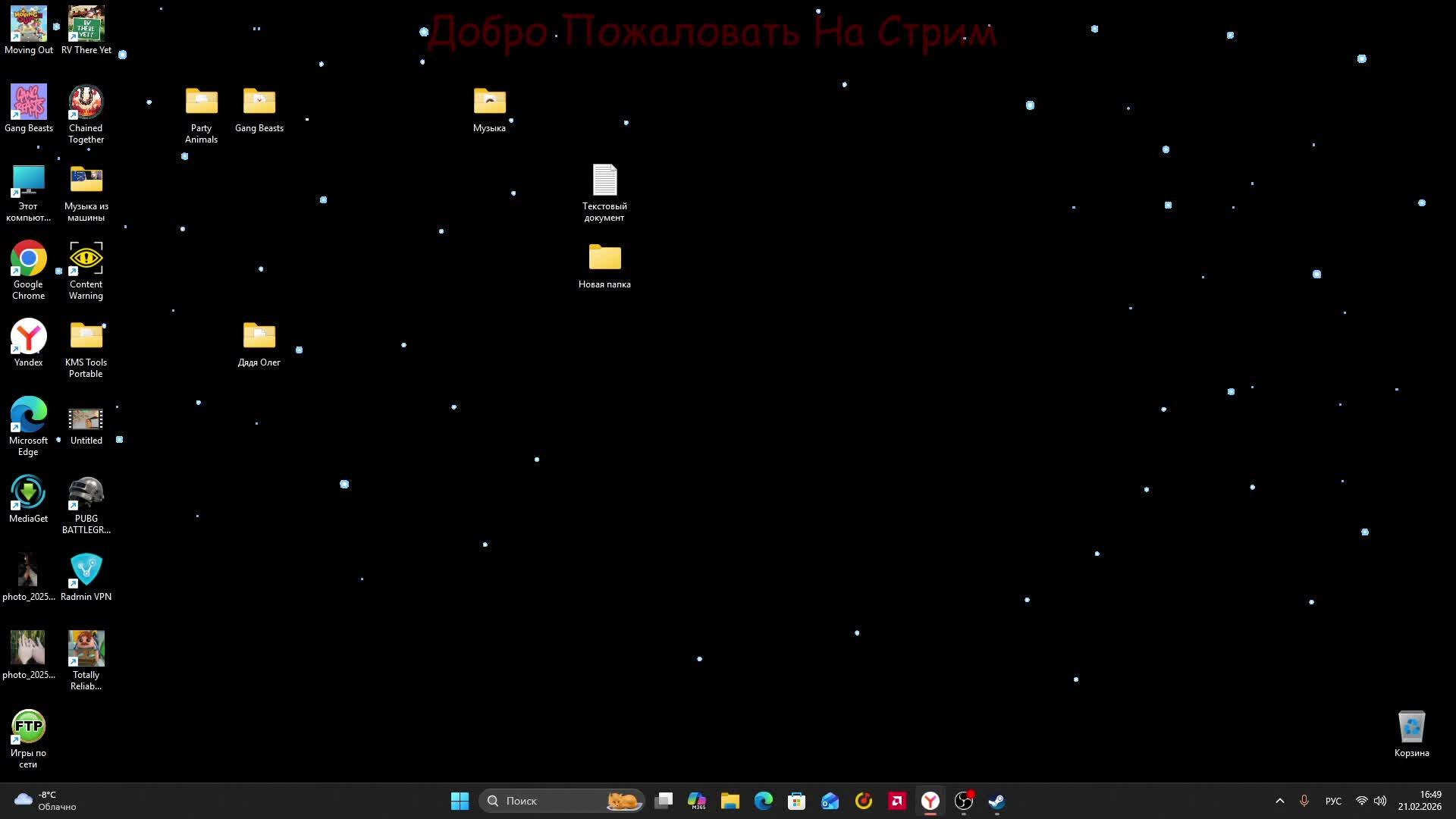Open the volume control tray icon
Screen dimensions: 1456x819
point(1380,801)
